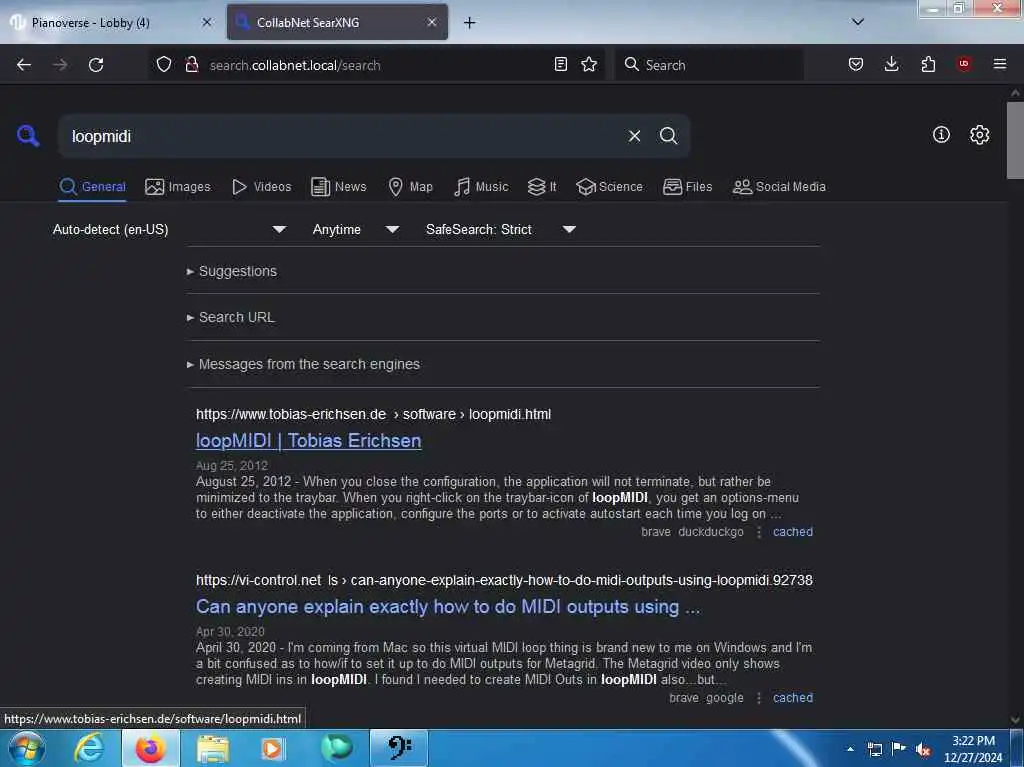Select the Science search category
Screen dimensions: 1024x767
point(610,187)
